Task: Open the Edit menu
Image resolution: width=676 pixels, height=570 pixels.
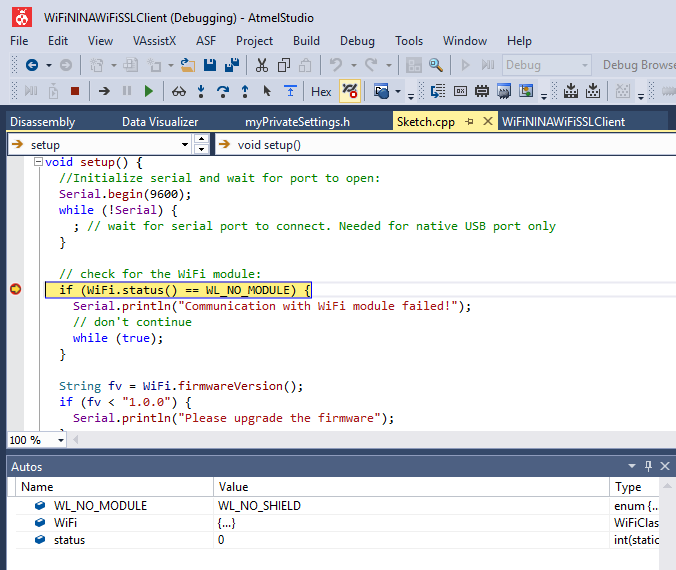Action: coord(58,41)
